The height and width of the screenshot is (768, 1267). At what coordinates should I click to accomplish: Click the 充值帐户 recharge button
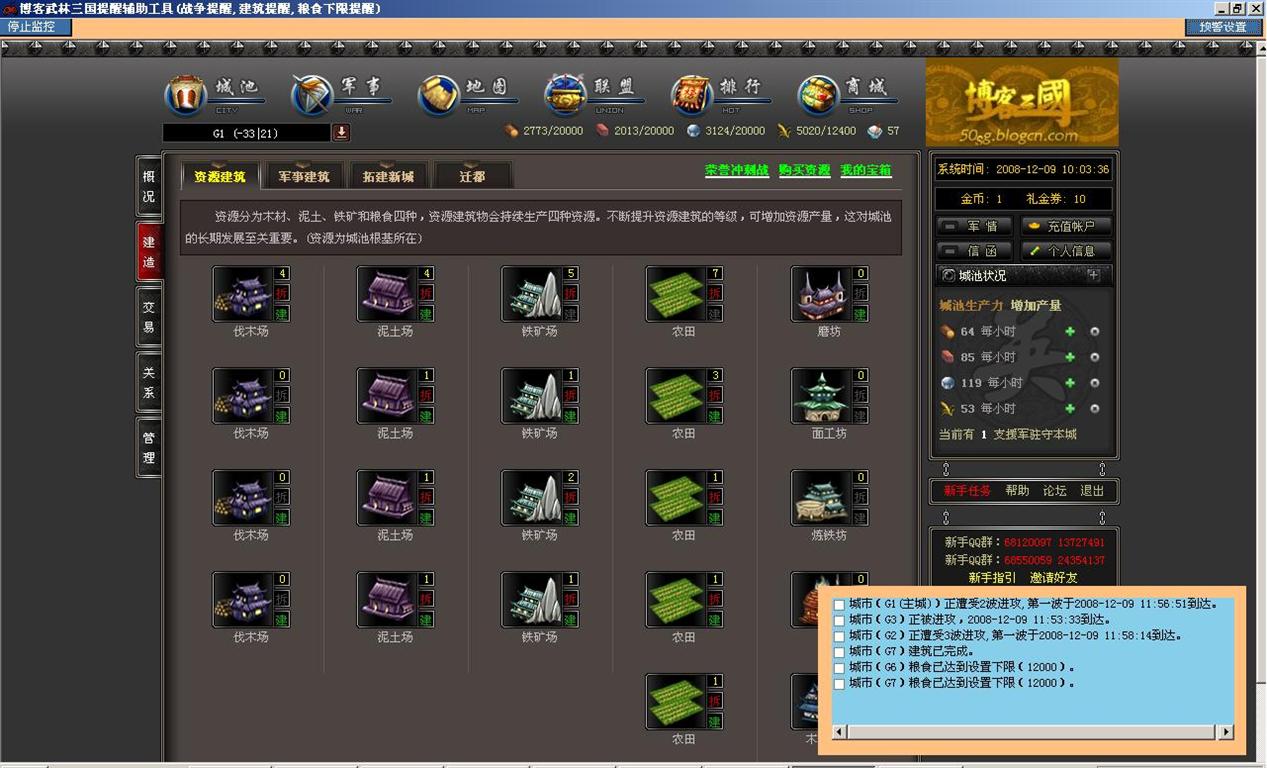[x=1066, y=226]
